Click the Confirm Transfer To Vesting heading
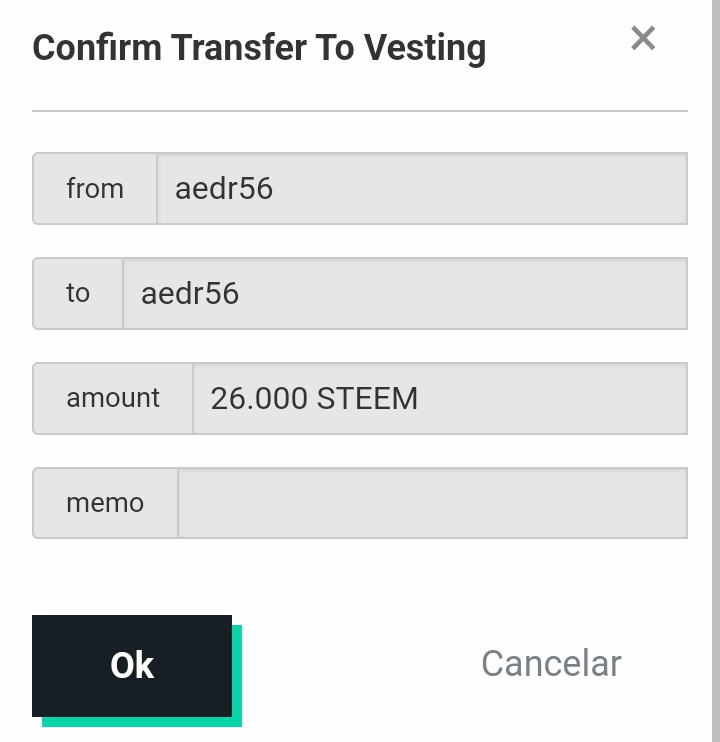Image resolution: width=720 pixels, height=742 pixels. click(259, 47)
